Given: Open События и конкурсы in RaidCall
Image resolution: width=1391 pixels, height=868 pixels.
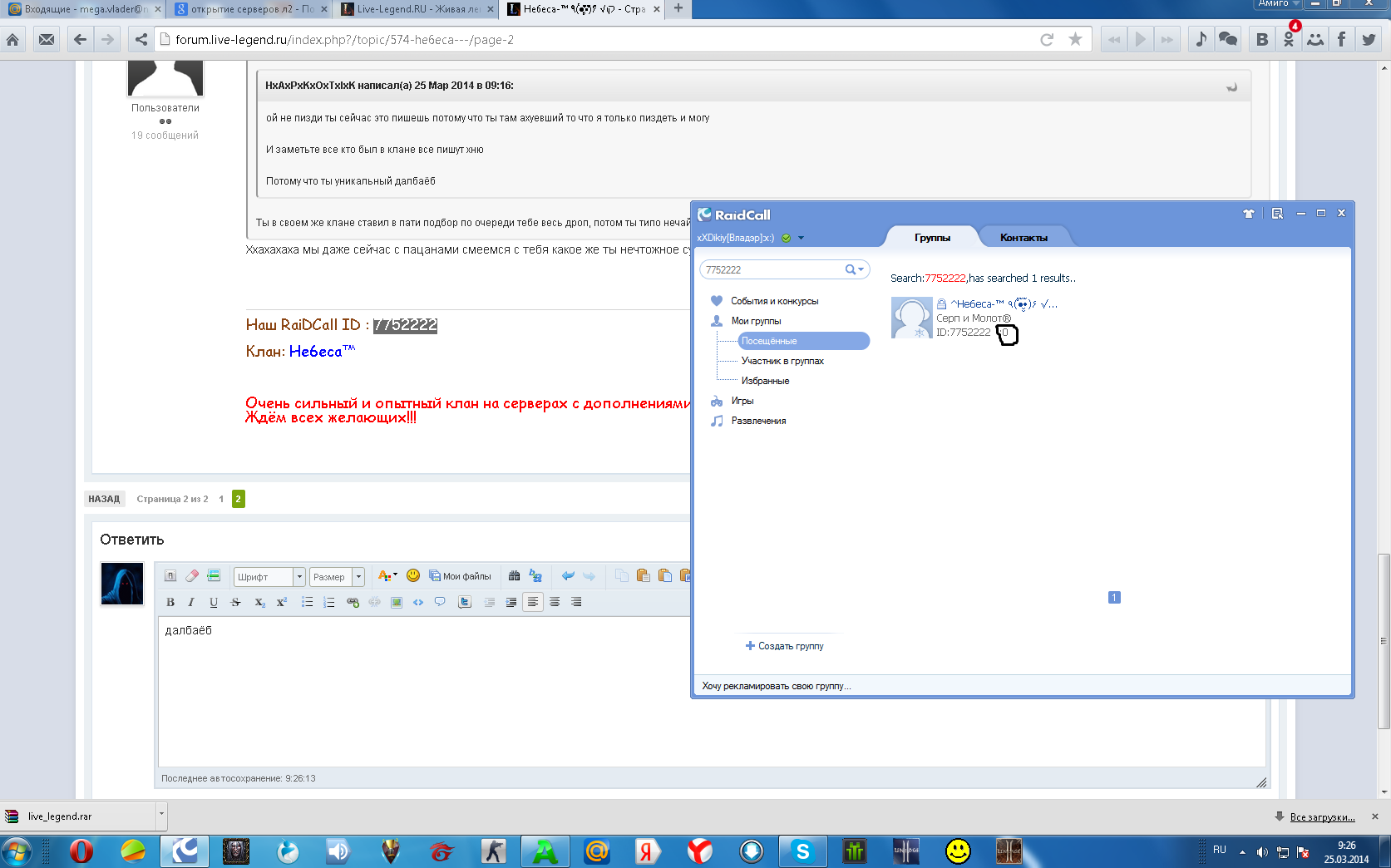Looking at the screenshot, I should click(x=774, y=301).
